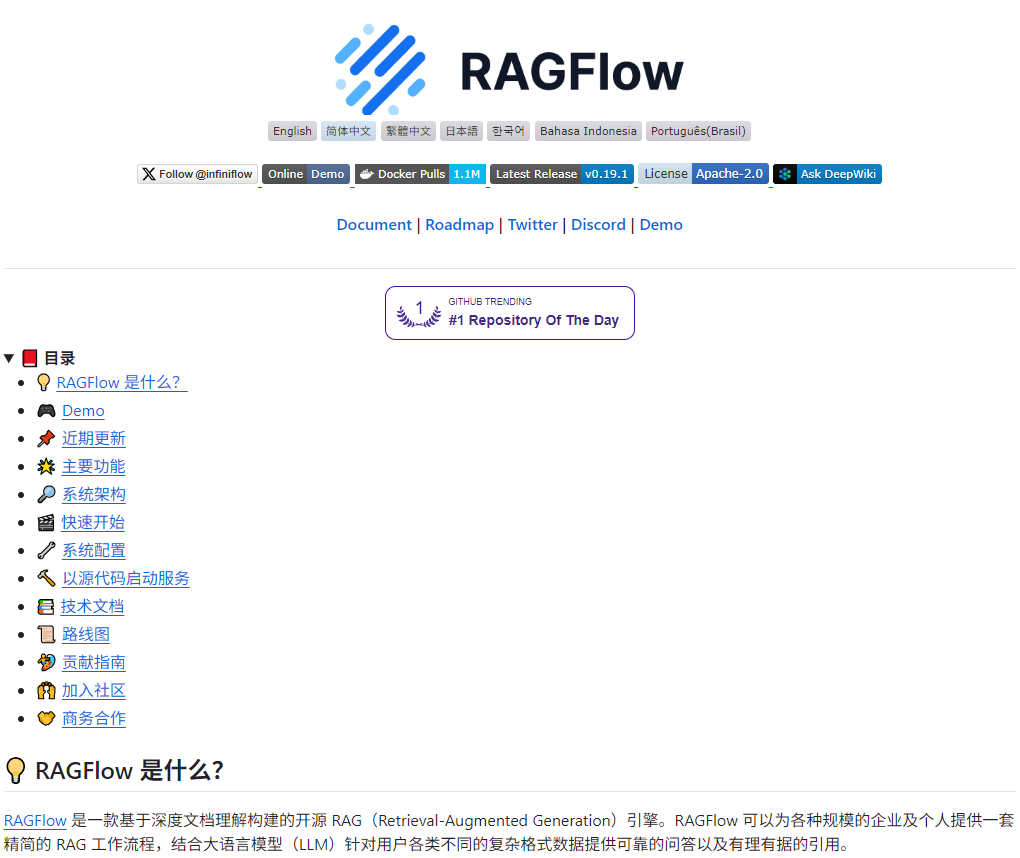Open the Latest Release v0.19.1 badge
Screen dimensions: 1020x858
click(562, 174)
